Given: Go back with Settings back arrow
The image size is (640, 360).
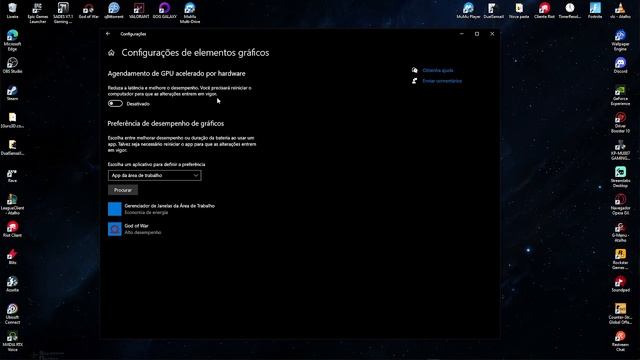Looking at the screenshot, I should click(x=108, y=34).
